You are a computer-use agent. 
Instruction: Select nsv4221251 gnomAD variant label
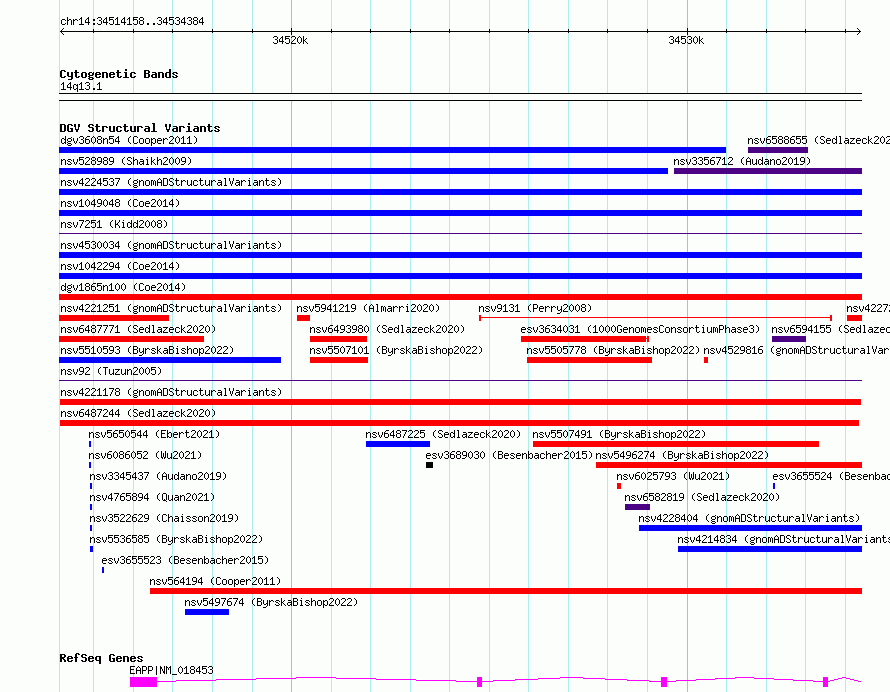171,308
